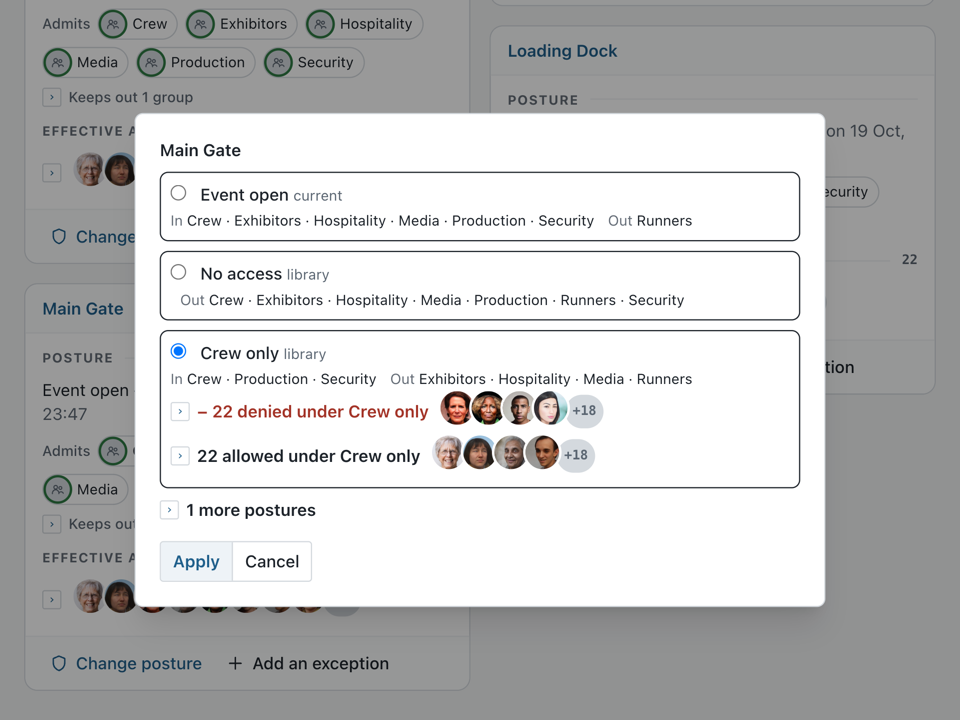
Task: Apply the selected Main Gate posture
Action: (197, 561)
